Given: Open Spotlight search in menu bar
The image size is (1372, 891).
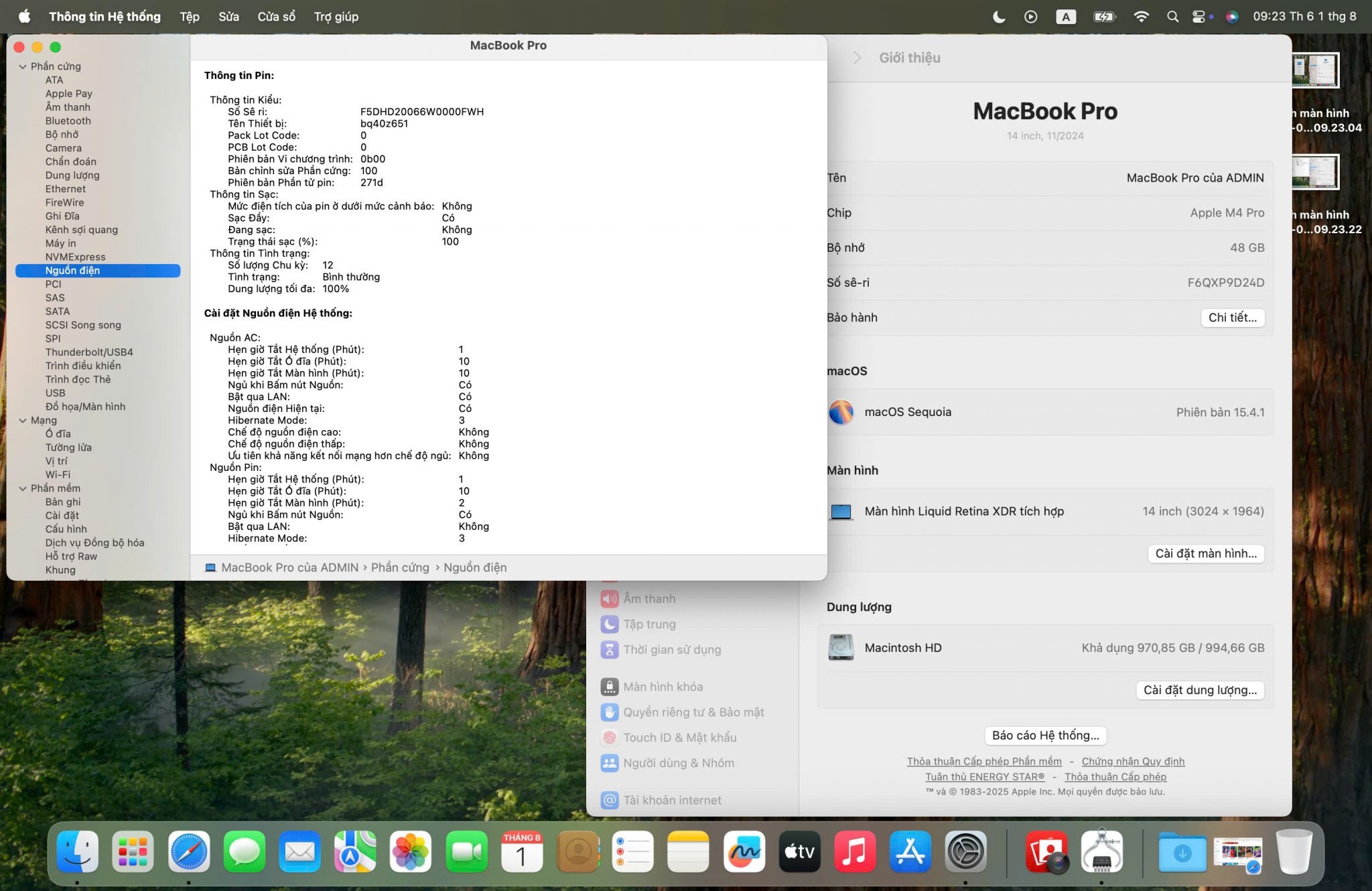Looking at the screenshot, I should (x=1172, y=17).
